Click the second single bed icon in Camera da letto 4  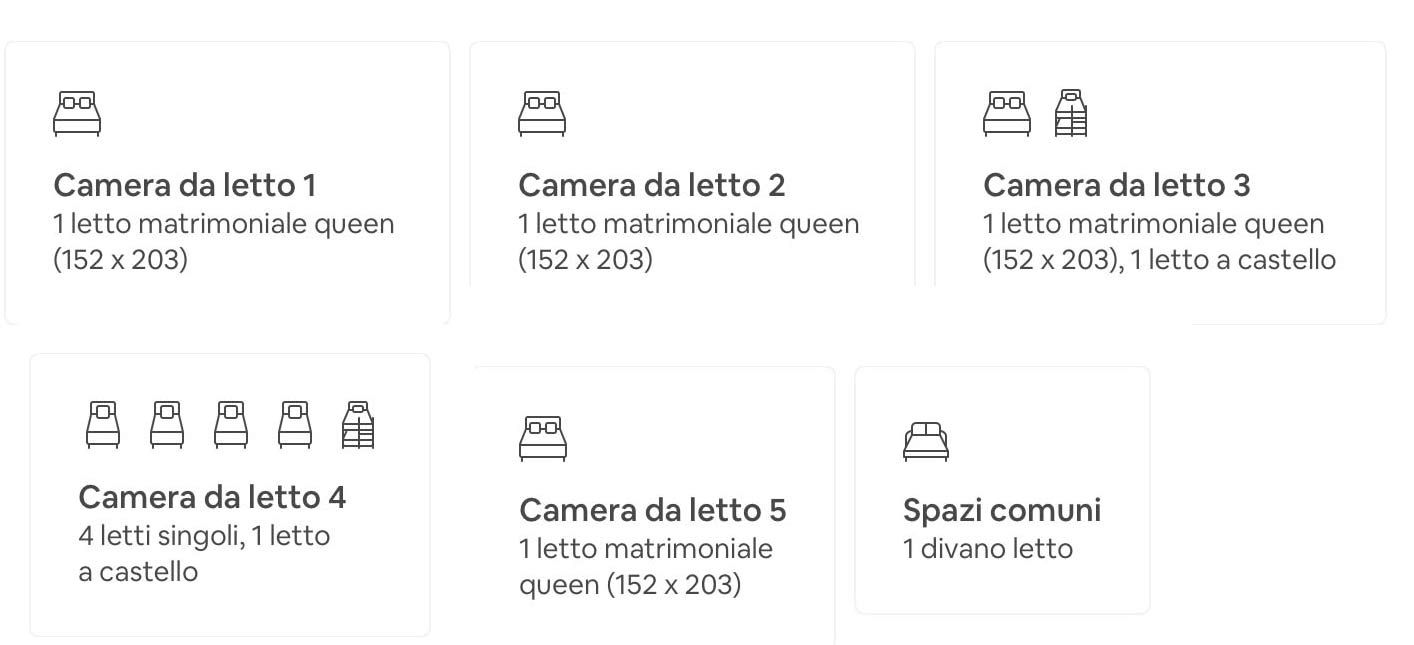click(167, 425)
